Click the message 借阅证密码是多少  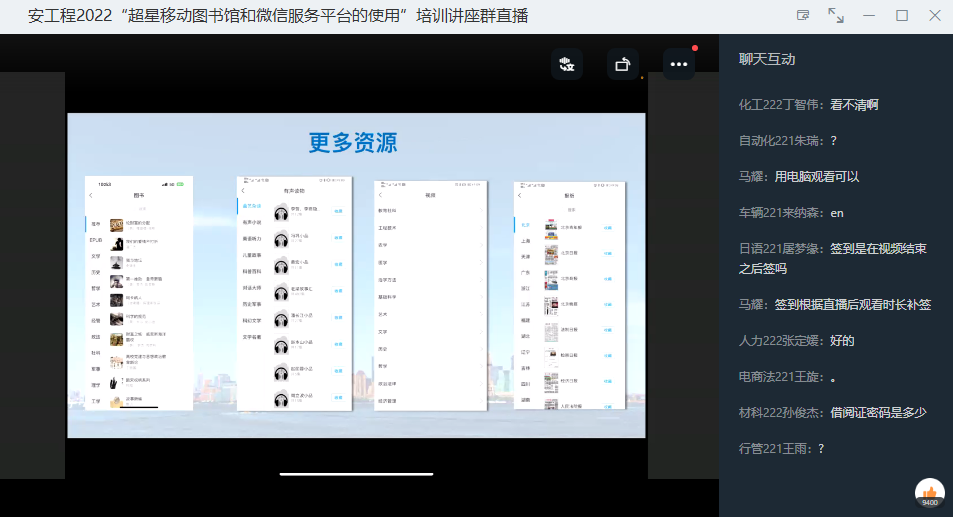pos(878,412)
